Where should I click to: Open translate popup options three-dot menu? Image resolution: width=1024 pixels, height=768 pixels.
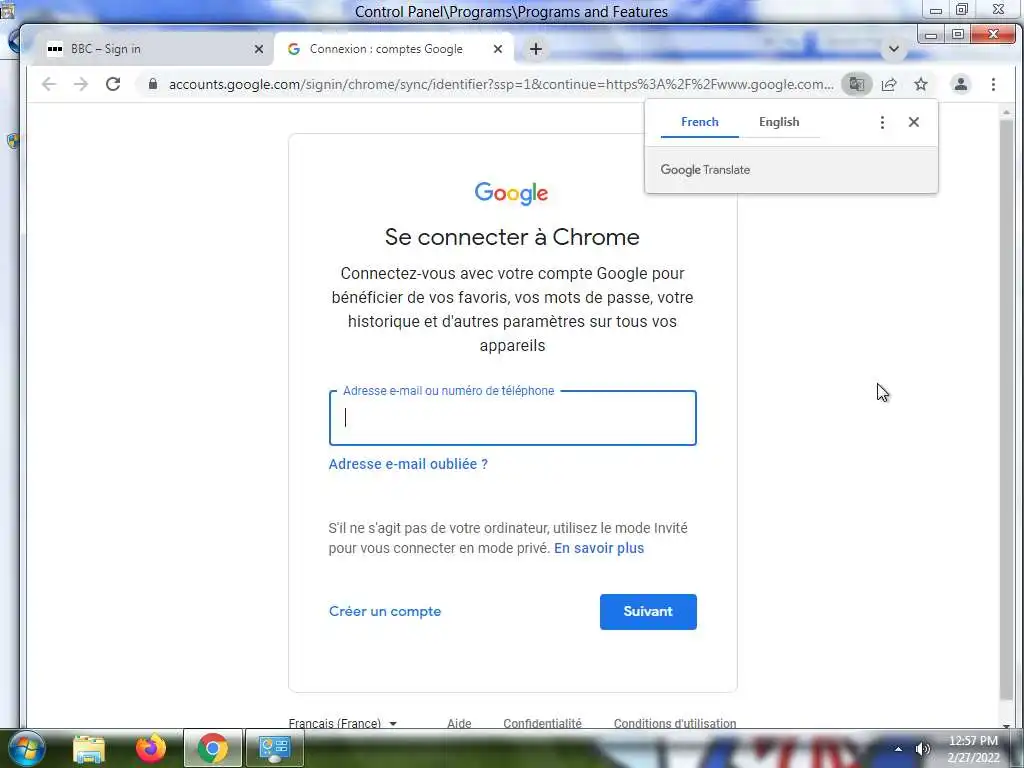[882, 122]
